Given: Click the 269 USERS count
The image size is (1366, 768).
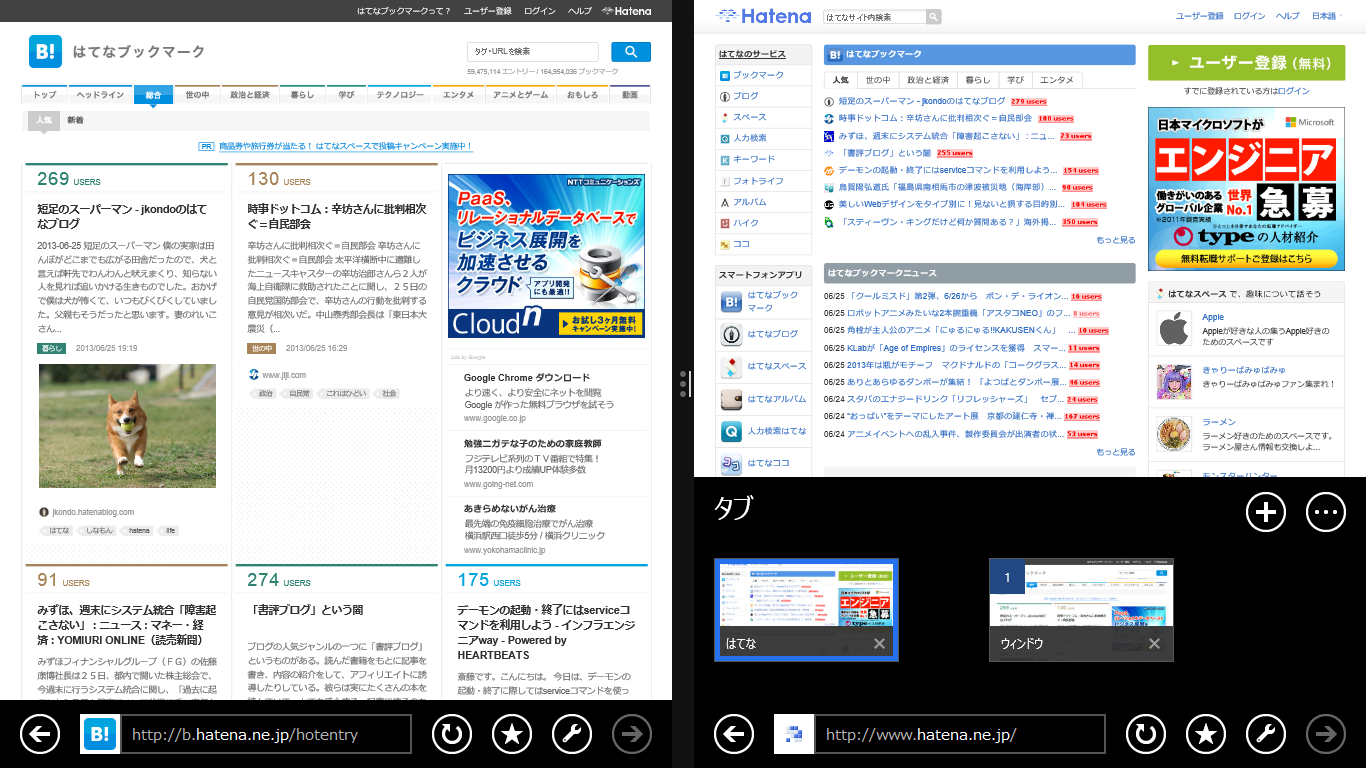Looking at the screenshot, I should pyautogui.click(x=69, y=179).
